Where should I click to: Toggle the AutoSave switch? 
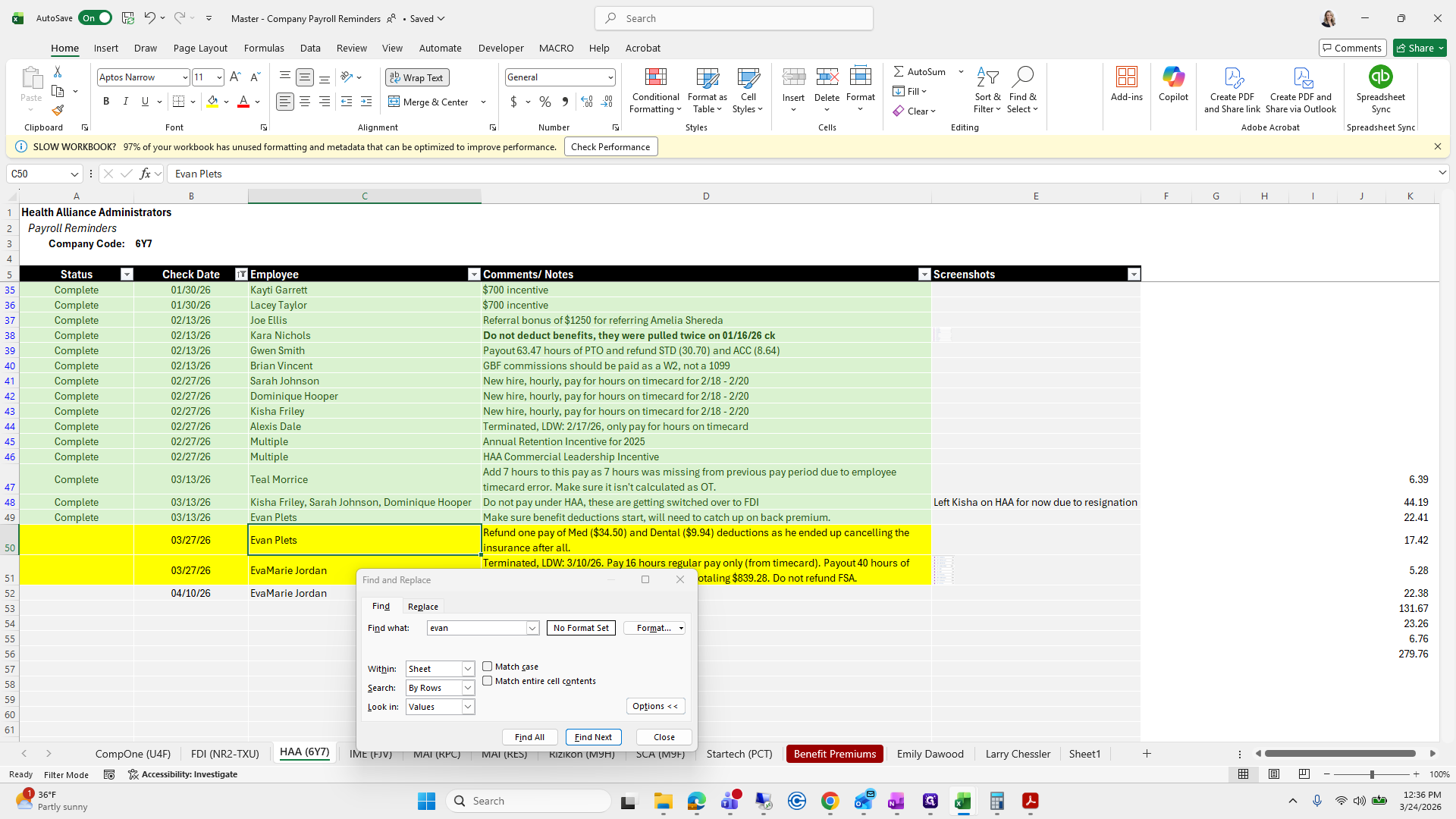click(x=95, y=18)
